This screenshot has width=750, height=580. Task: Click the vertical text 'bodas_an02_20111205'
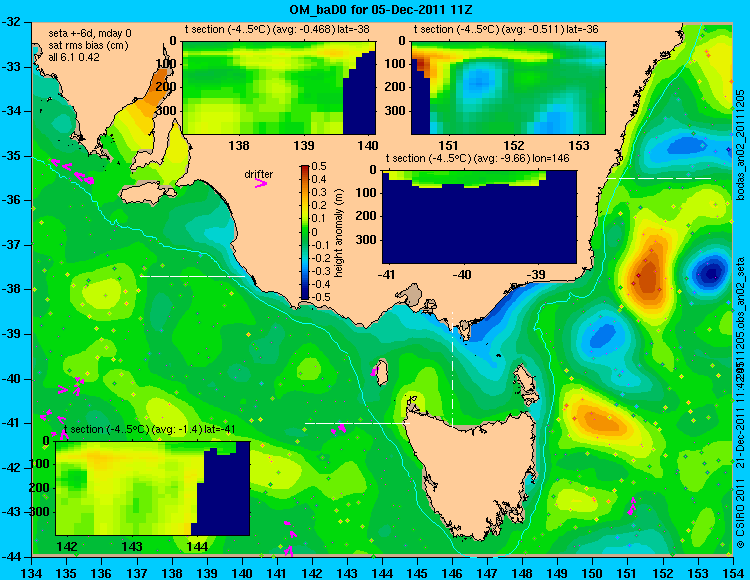(x=740, y=145)
